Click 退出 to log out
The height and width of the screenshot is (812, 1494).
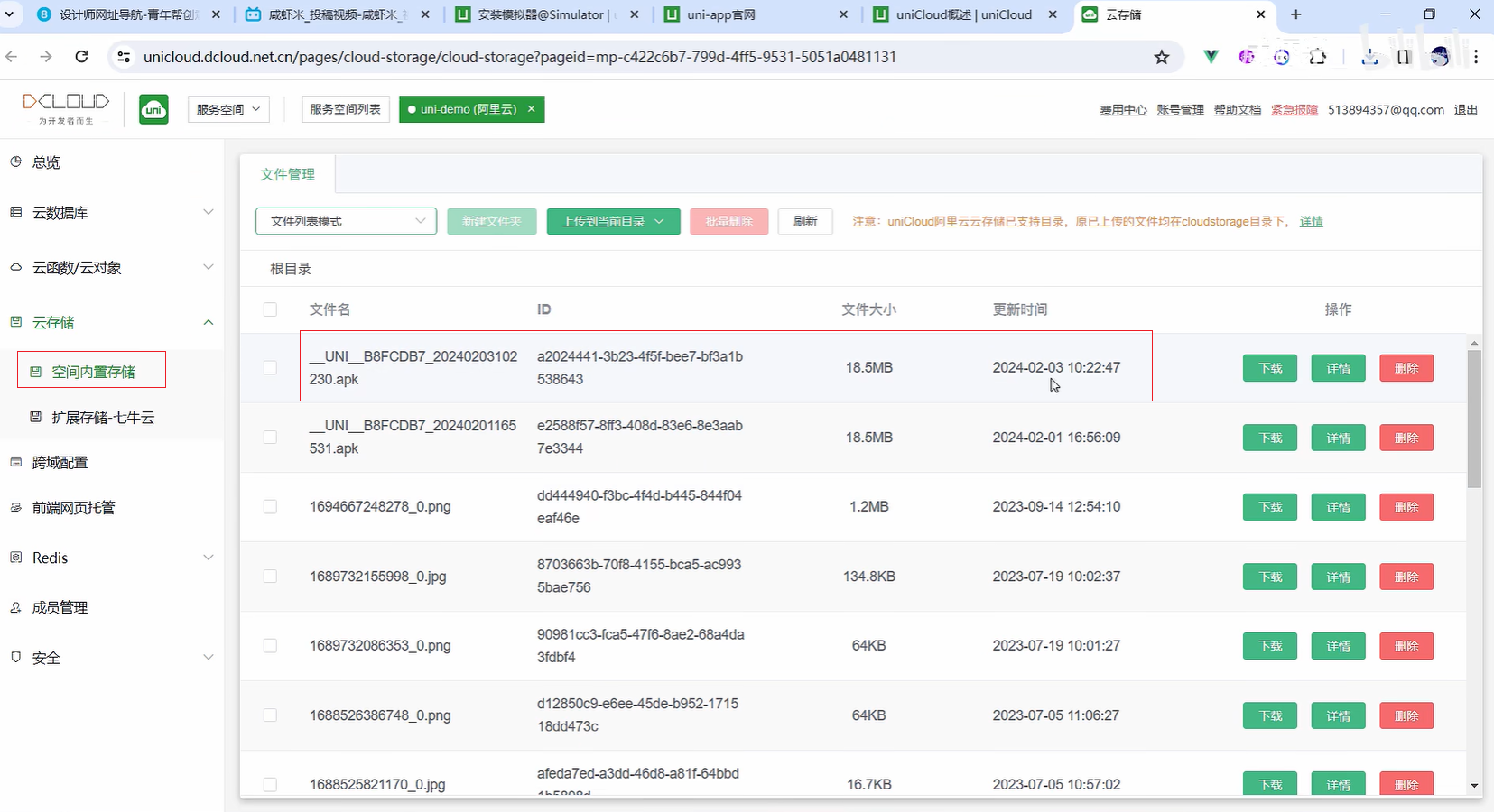point(1466,110)
